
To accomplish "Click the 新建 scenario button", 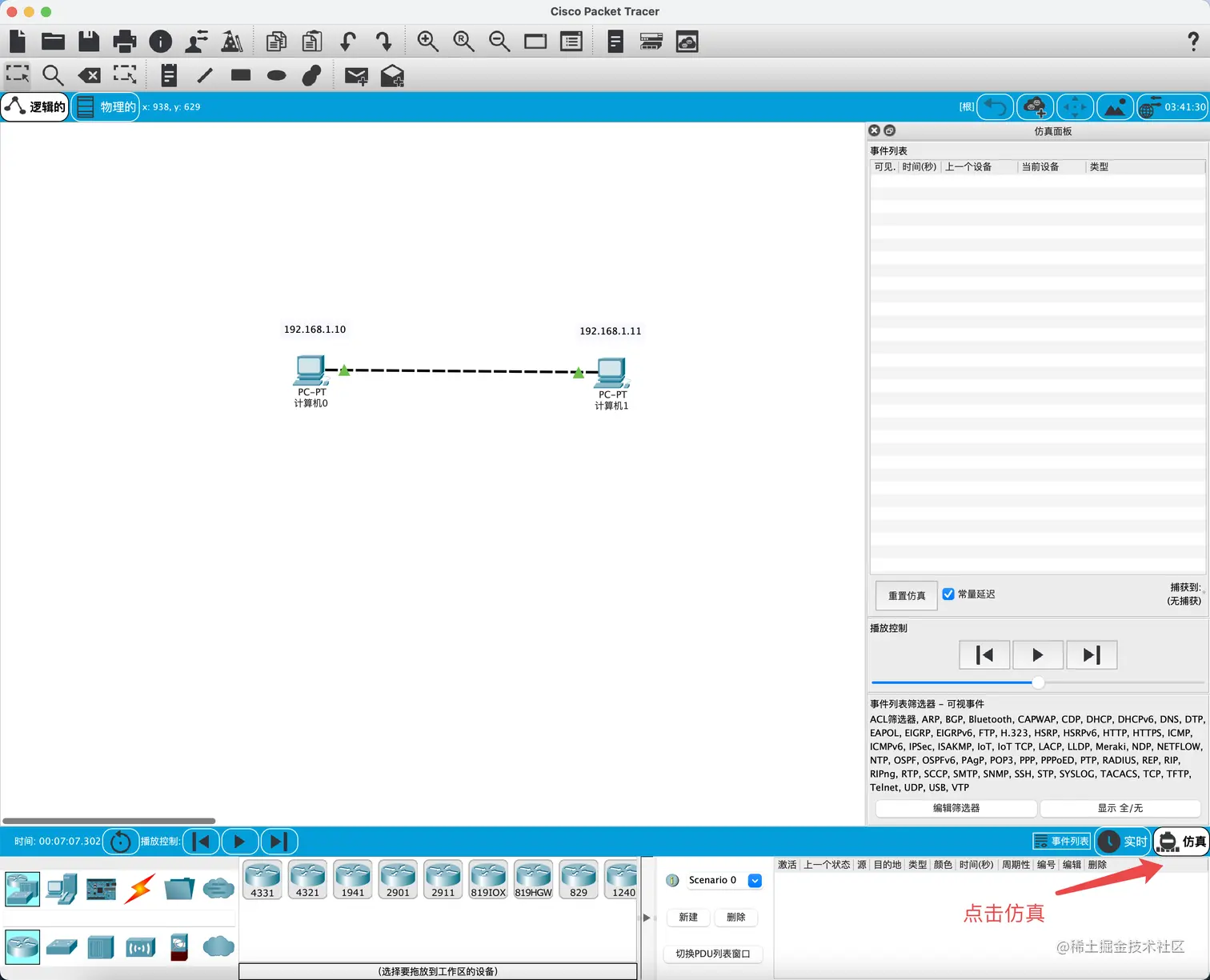I will (x=688, y=918).
